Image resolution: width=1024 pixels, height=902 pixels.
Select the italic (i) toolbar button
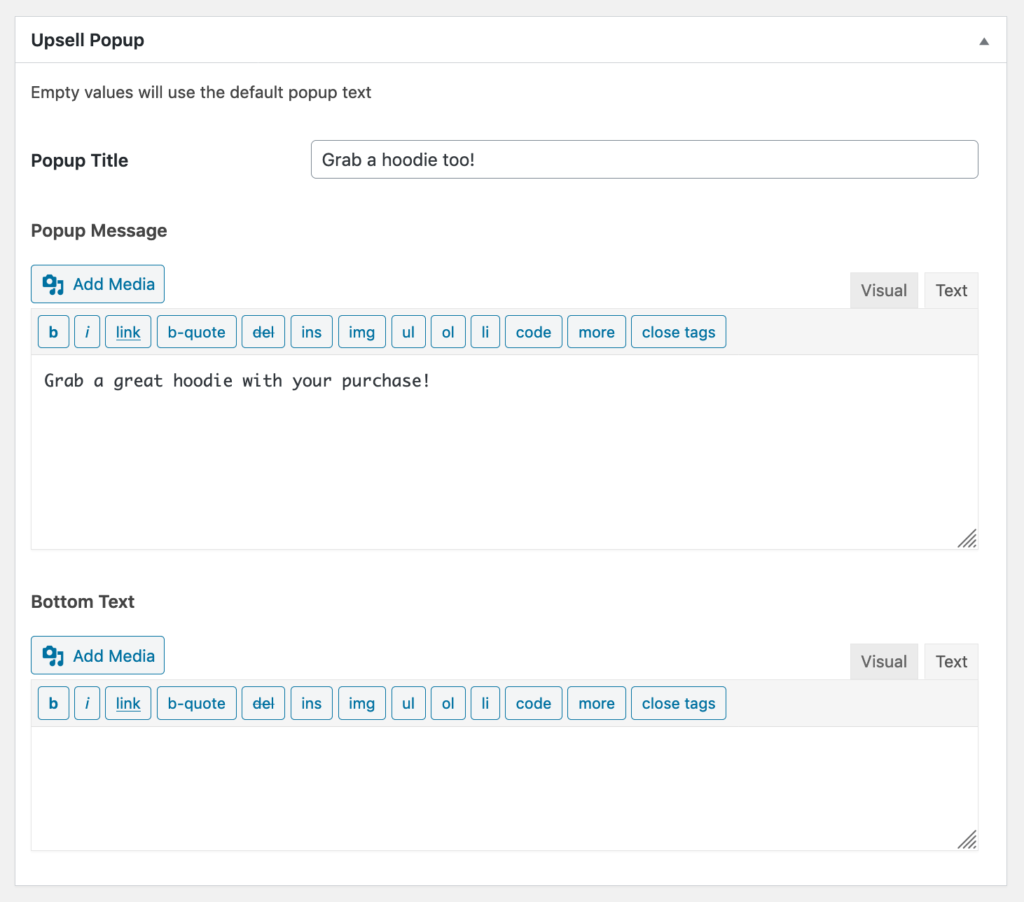[x=87, y=331]
